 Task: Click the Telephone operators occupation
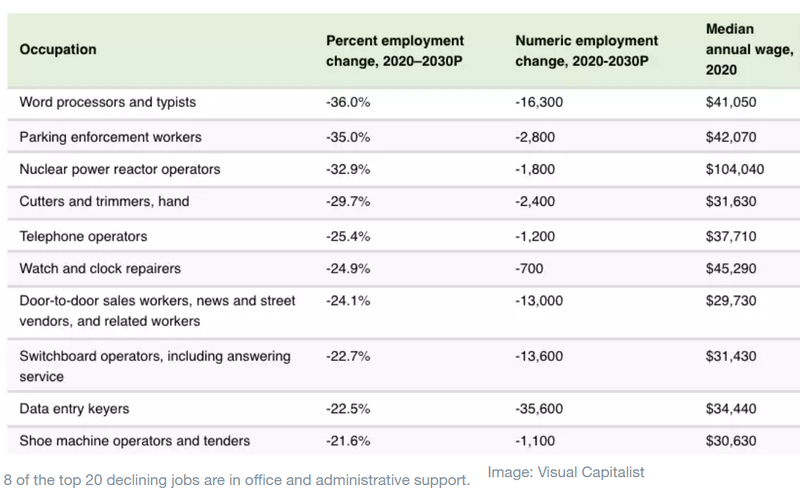[x=83, y=236]
